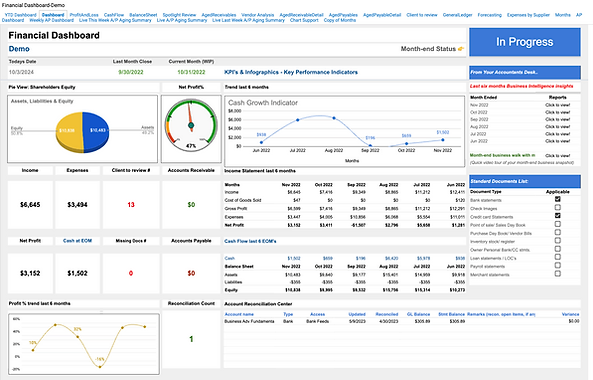Viewport: 593px width, 380px height.
Task: Go to the BalanceSheet tab
Action: point(143,15)
